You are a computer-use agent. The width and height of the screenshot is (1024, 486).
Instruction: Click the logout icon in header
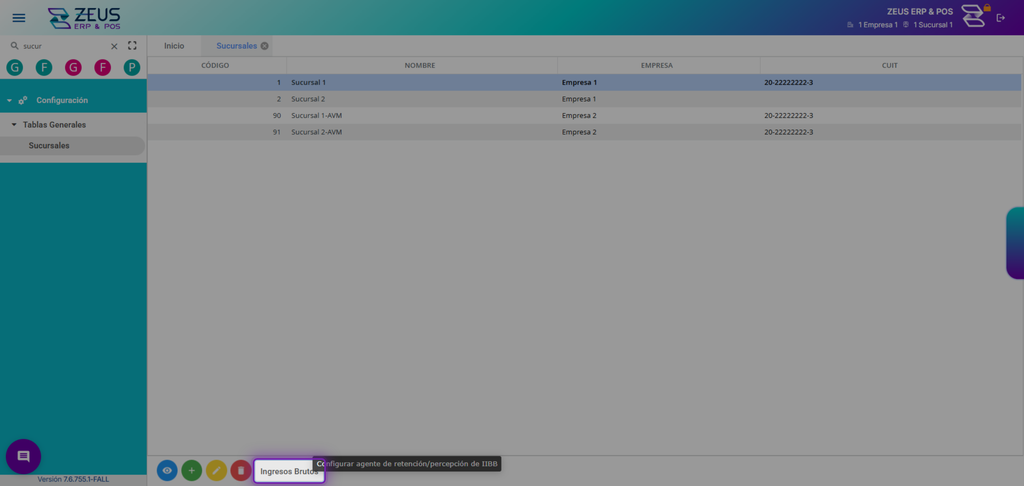[1000, 18]
